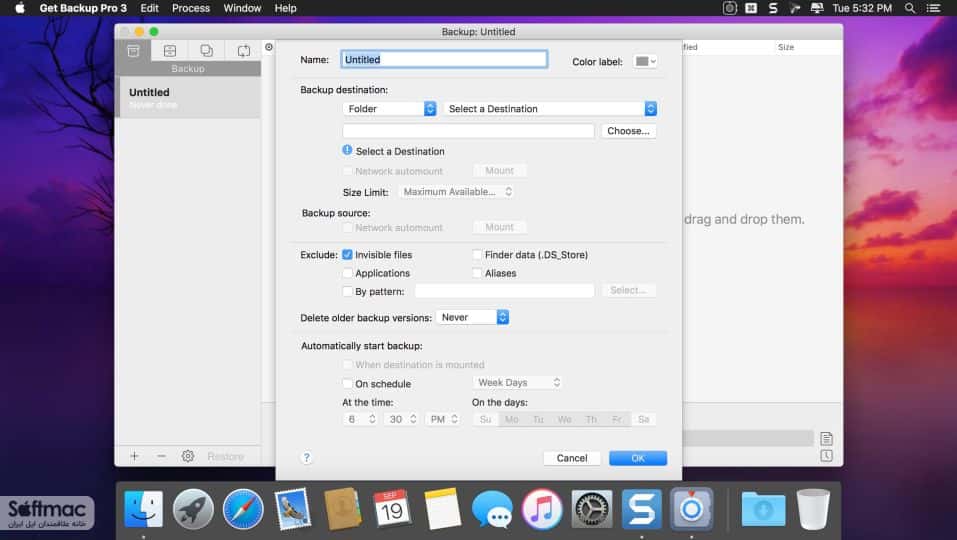Select the Untitled project in sidebar
The image size is (957, 540).
pos(188,98)
